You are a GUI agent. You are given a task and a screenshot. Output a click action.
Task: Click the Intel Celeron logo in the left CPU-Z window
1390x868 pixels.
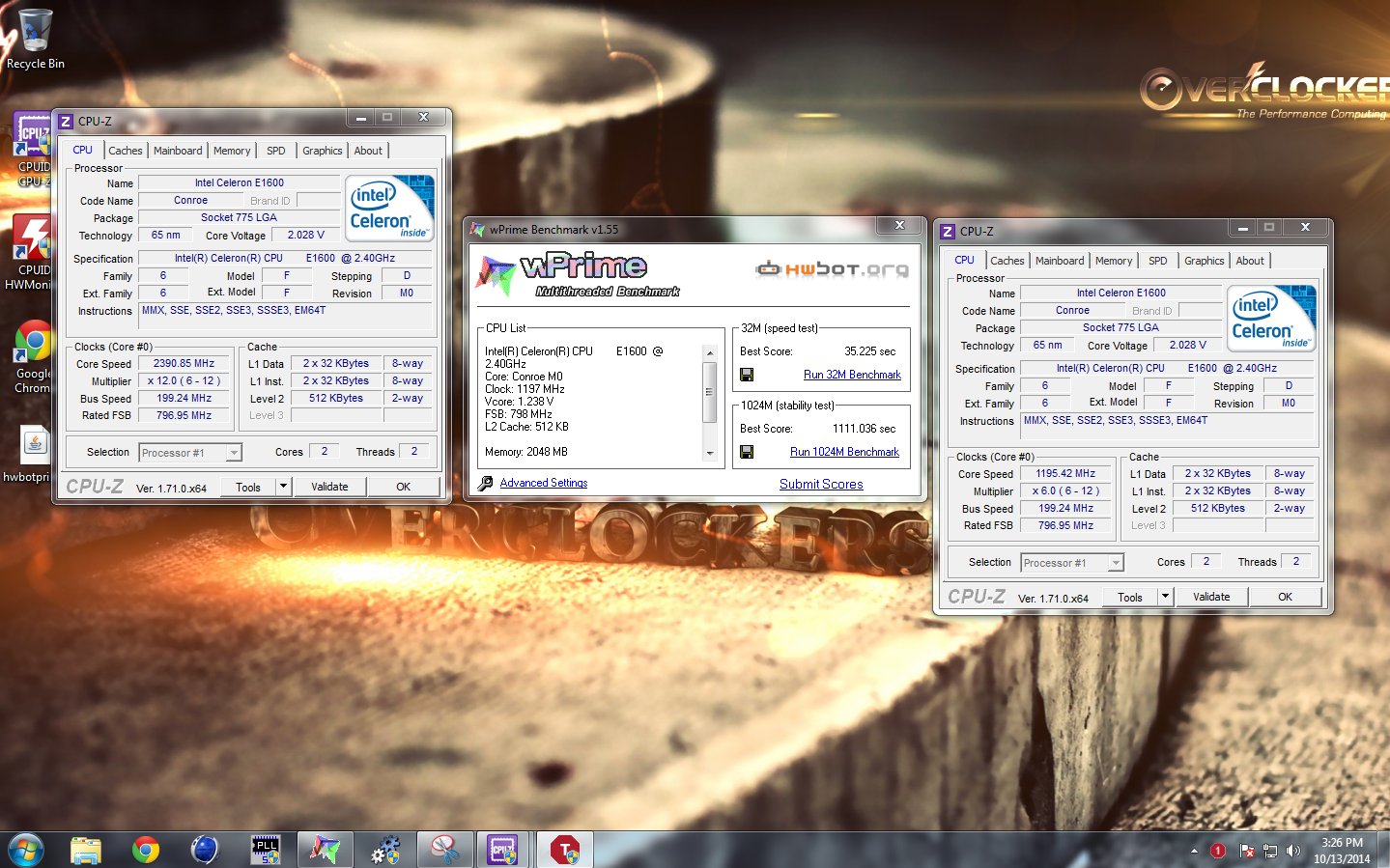coord(390,208)
